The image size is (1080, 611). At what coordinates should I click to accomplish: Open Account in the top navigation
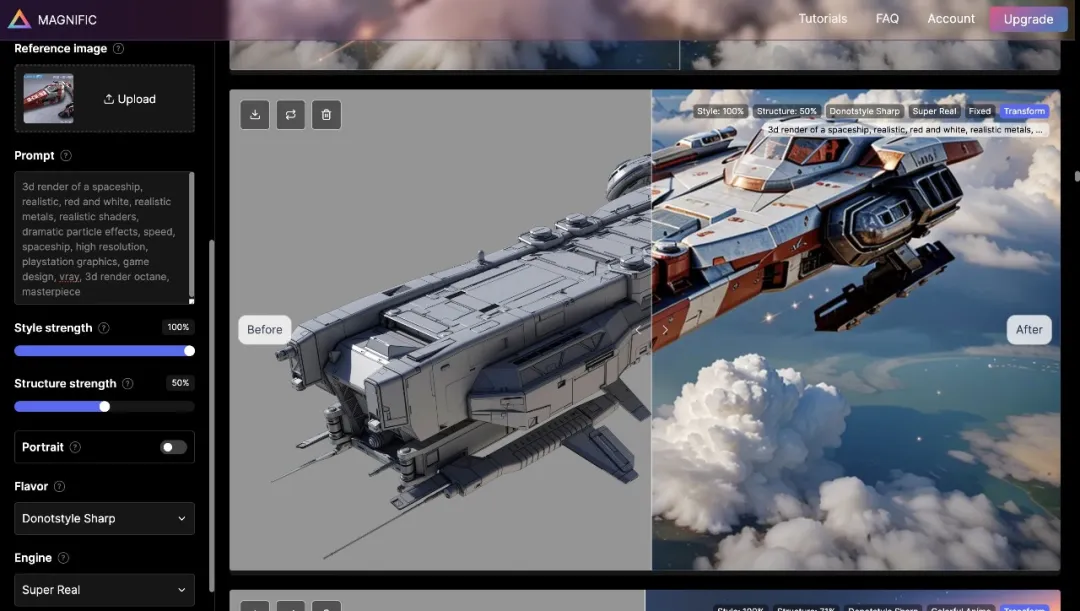[x=951, y=19]
